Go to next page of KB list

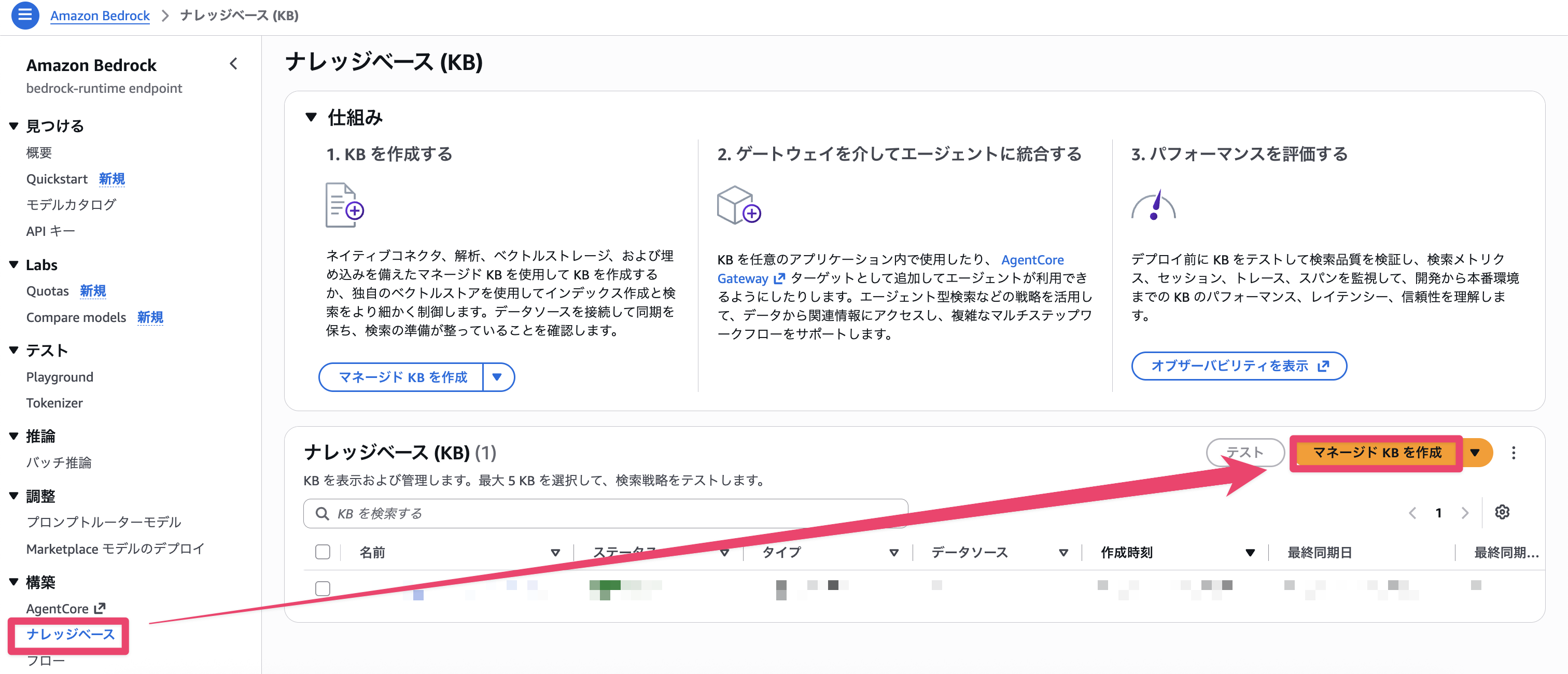click(1465, 513)
